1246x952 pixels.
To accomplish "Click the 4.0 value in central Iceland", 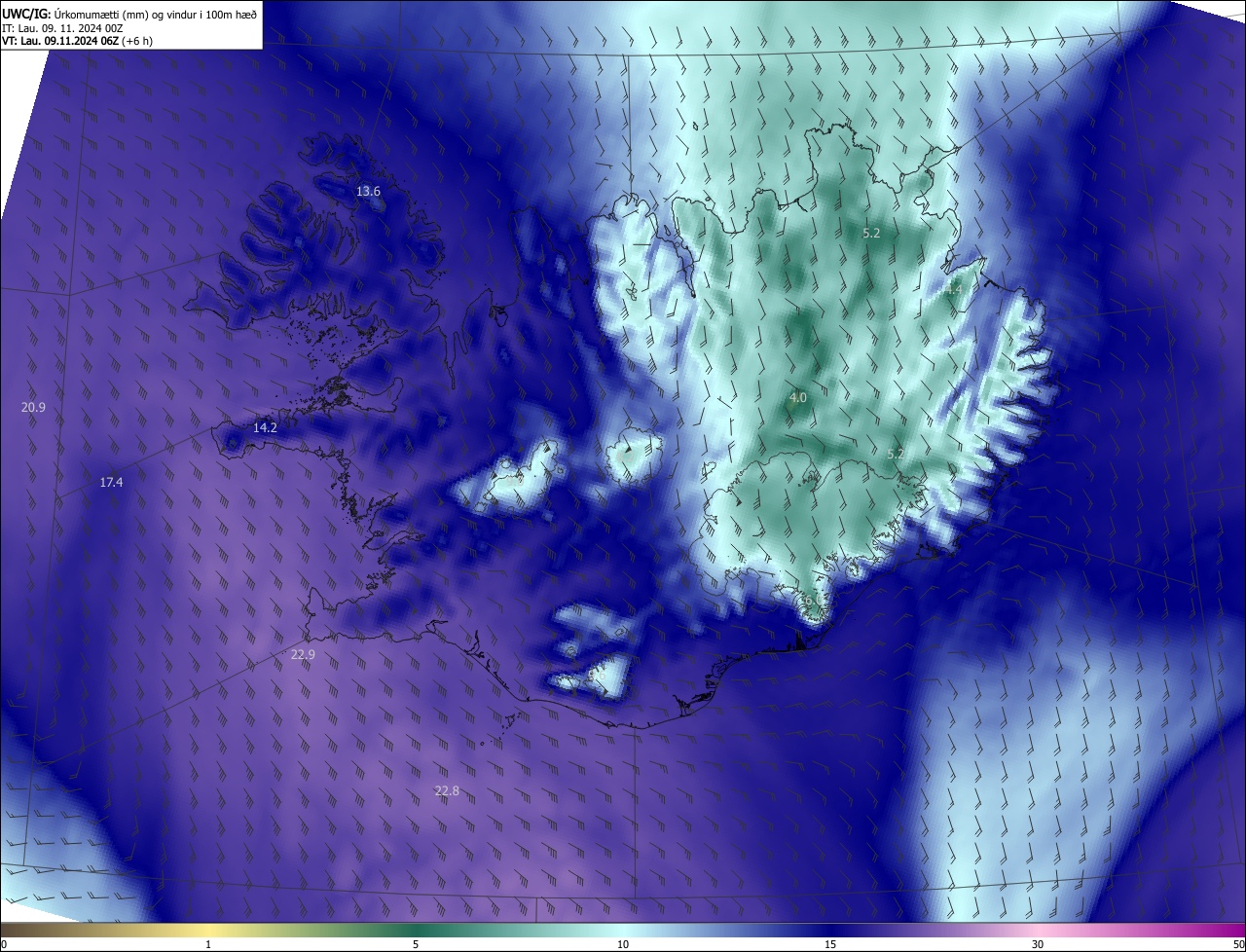I will pyautogui.click(x=798, y=398).
